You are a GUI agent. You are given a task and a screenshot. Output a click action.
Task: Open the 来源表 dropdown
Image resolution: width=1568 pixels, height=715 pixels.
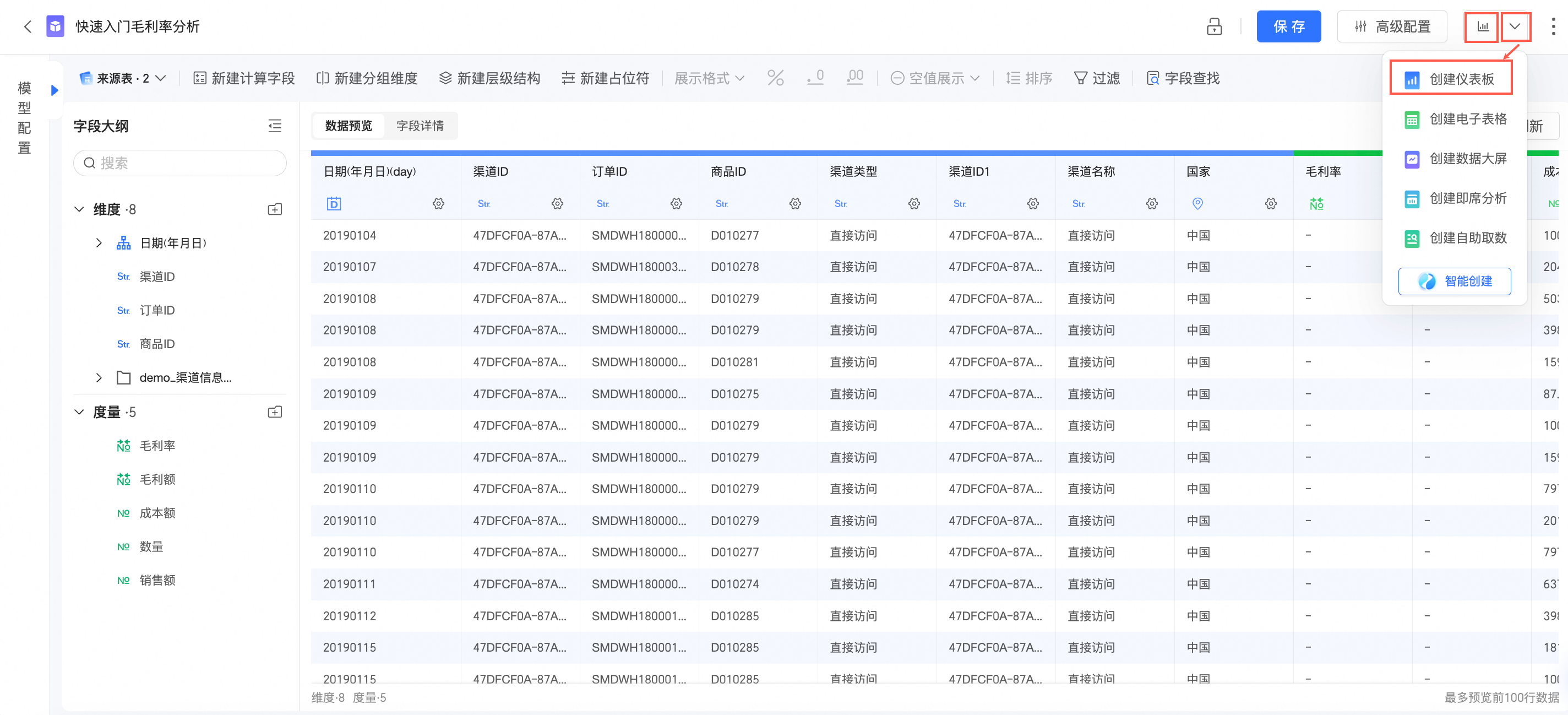click(x=123, y=78)
